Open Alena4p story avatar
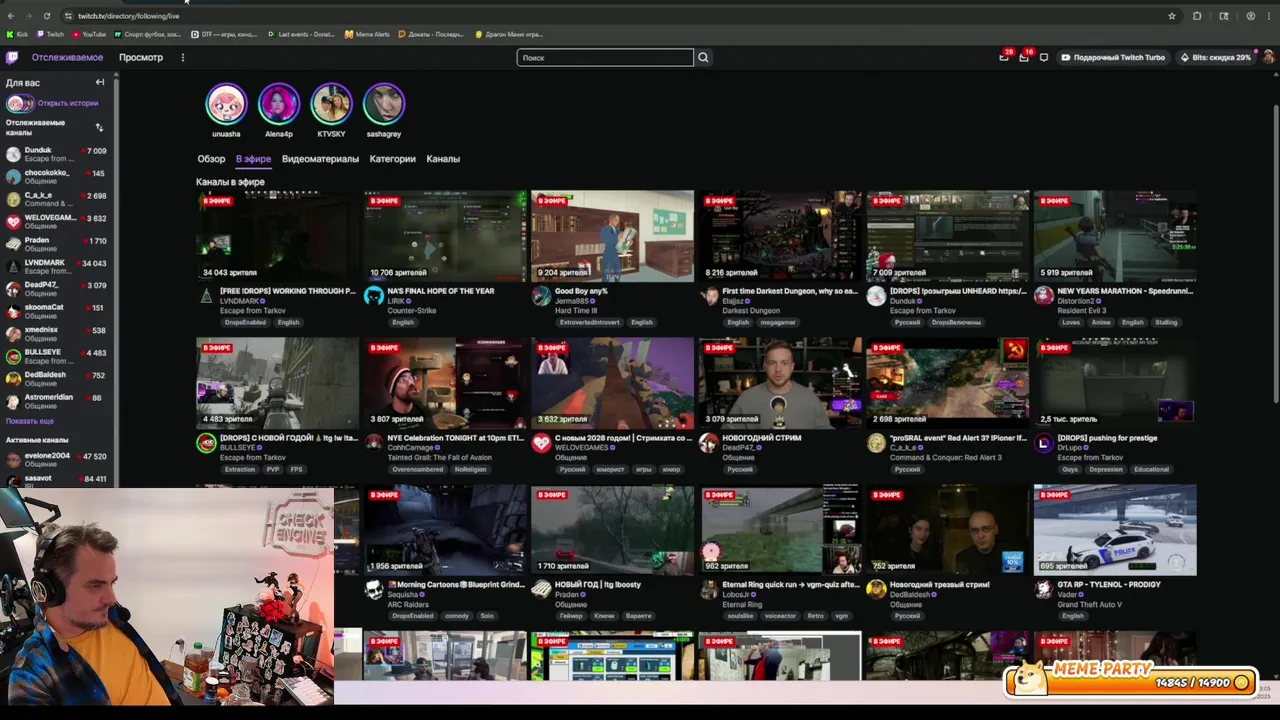Screen dimensions: 1280x720 pyautogui.click(x=279, y=104)
